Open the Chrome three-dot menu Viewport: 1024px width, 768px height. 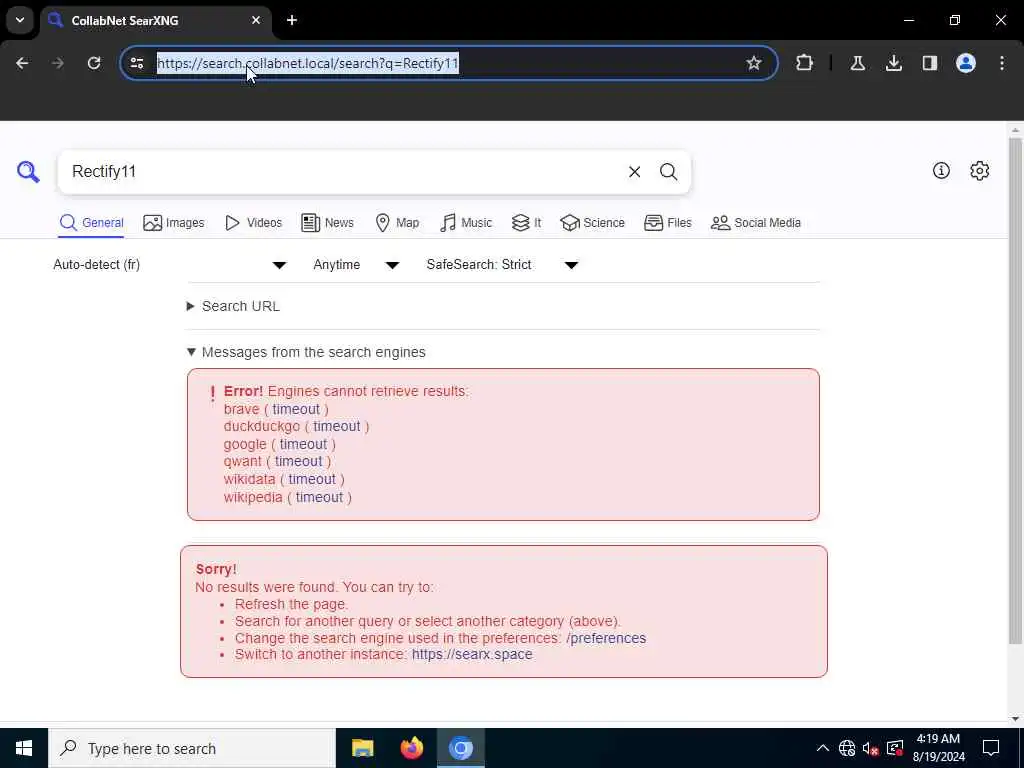(1002, 63)
